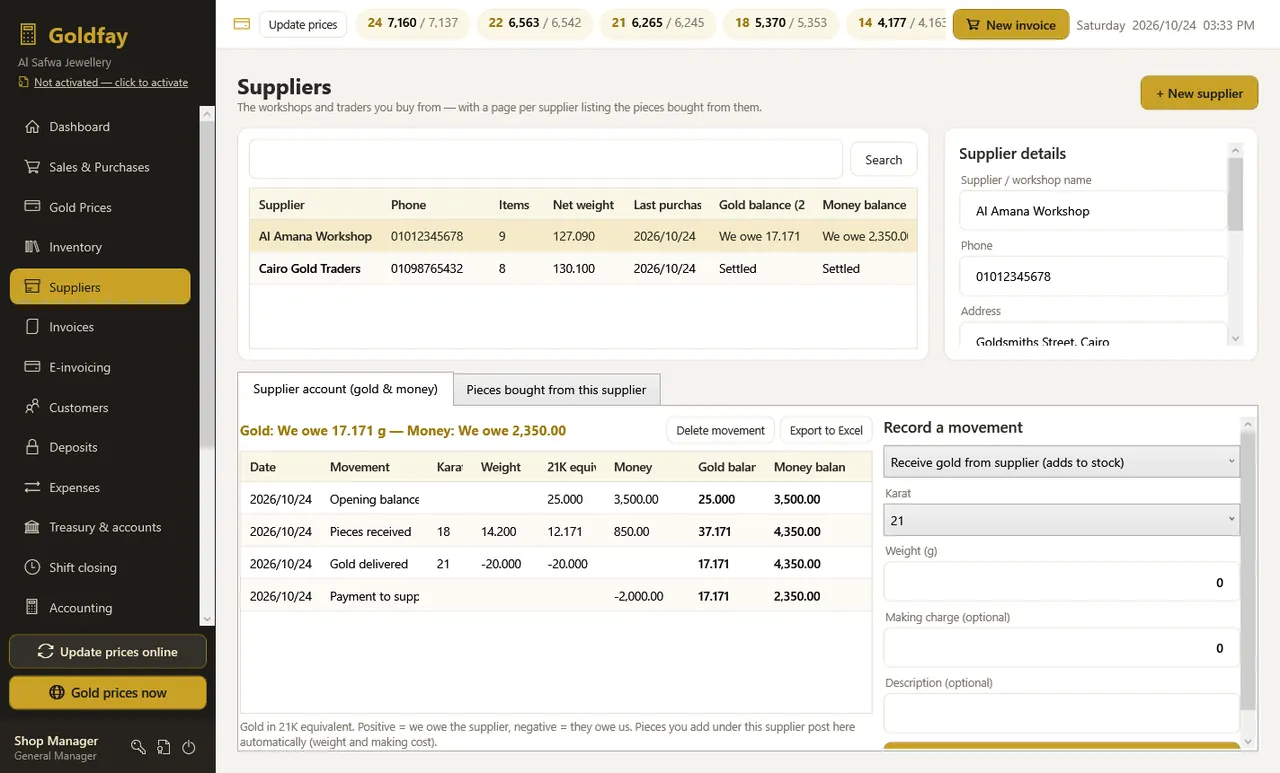The image size is (1280, 773).
Task: Expand the Karat dropdown showing 21
Action: point(1062,520)
